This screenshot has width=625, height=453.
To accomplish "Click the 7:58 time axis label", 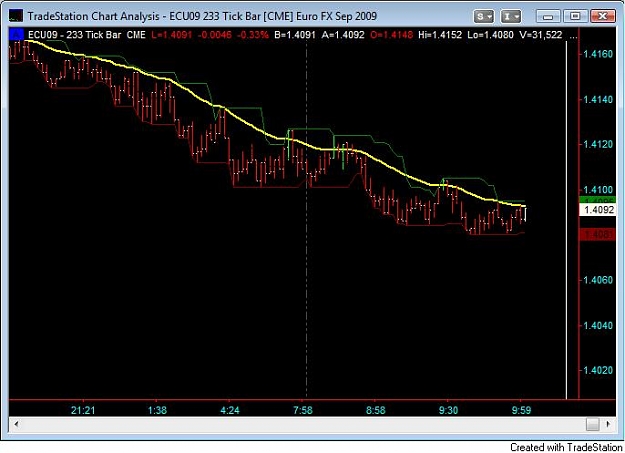I will (x=303, y=410).
